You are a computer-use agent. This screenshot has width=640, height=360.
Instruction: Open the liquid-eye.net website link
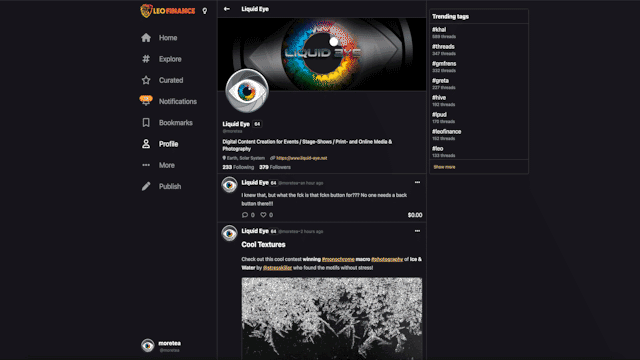tap(302, 158)
